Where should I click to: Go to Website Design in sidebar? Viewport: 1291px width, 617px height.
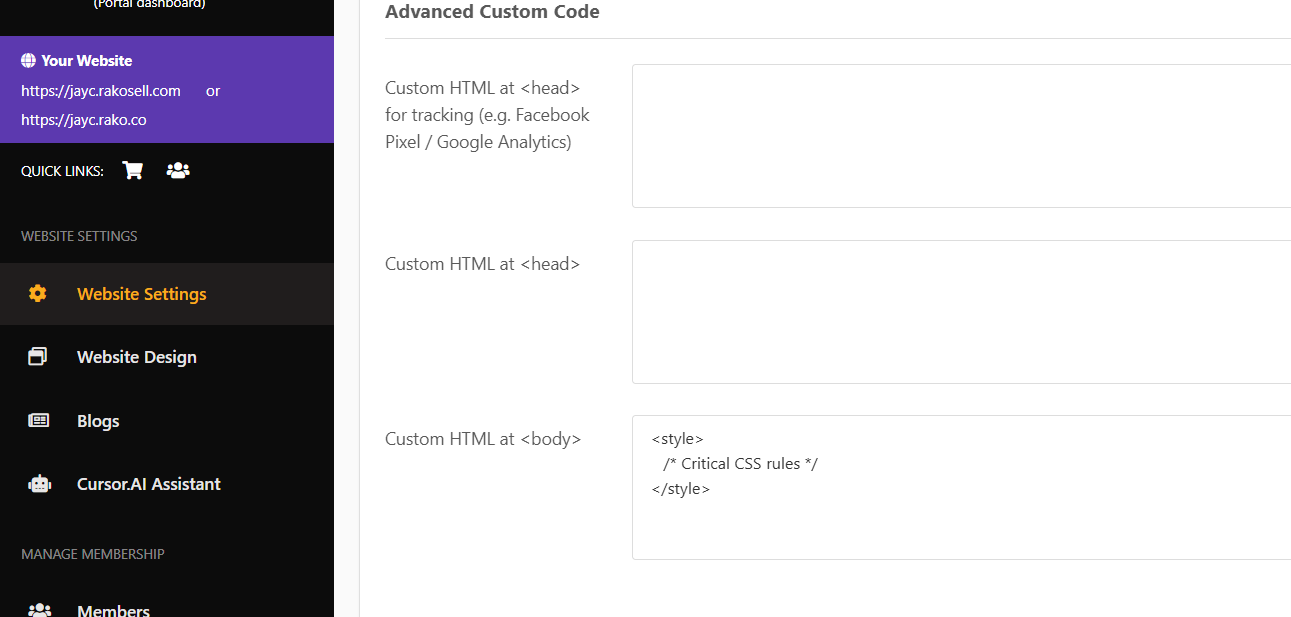pos(136,357)
